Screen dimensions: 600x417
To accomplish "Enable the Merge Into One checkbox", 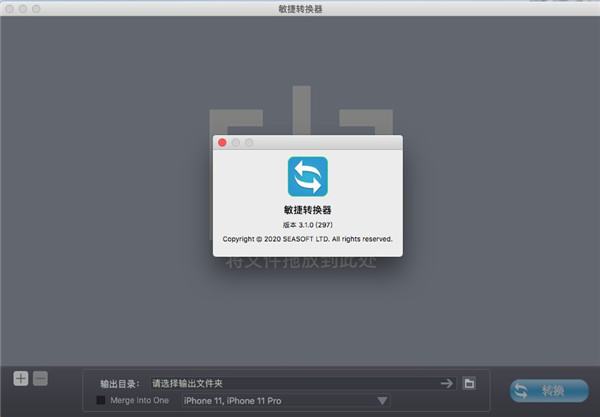I will tap(101, 400).
